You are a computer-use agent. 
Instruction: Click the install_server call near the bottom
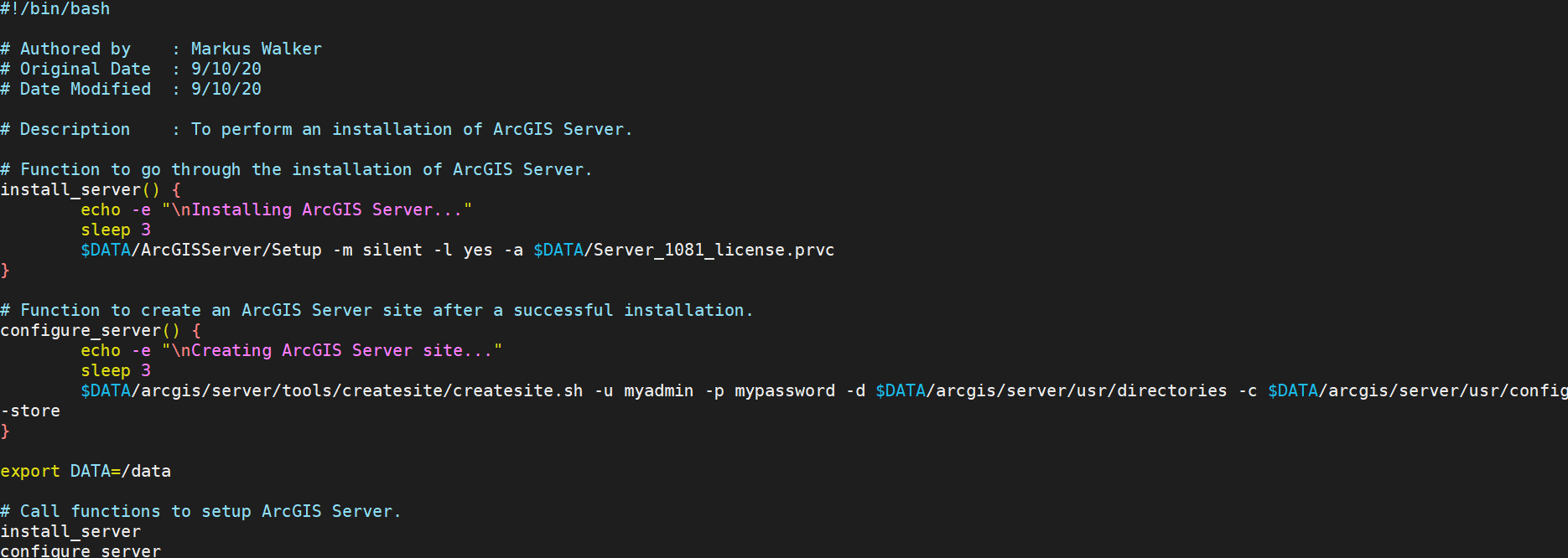70,531
